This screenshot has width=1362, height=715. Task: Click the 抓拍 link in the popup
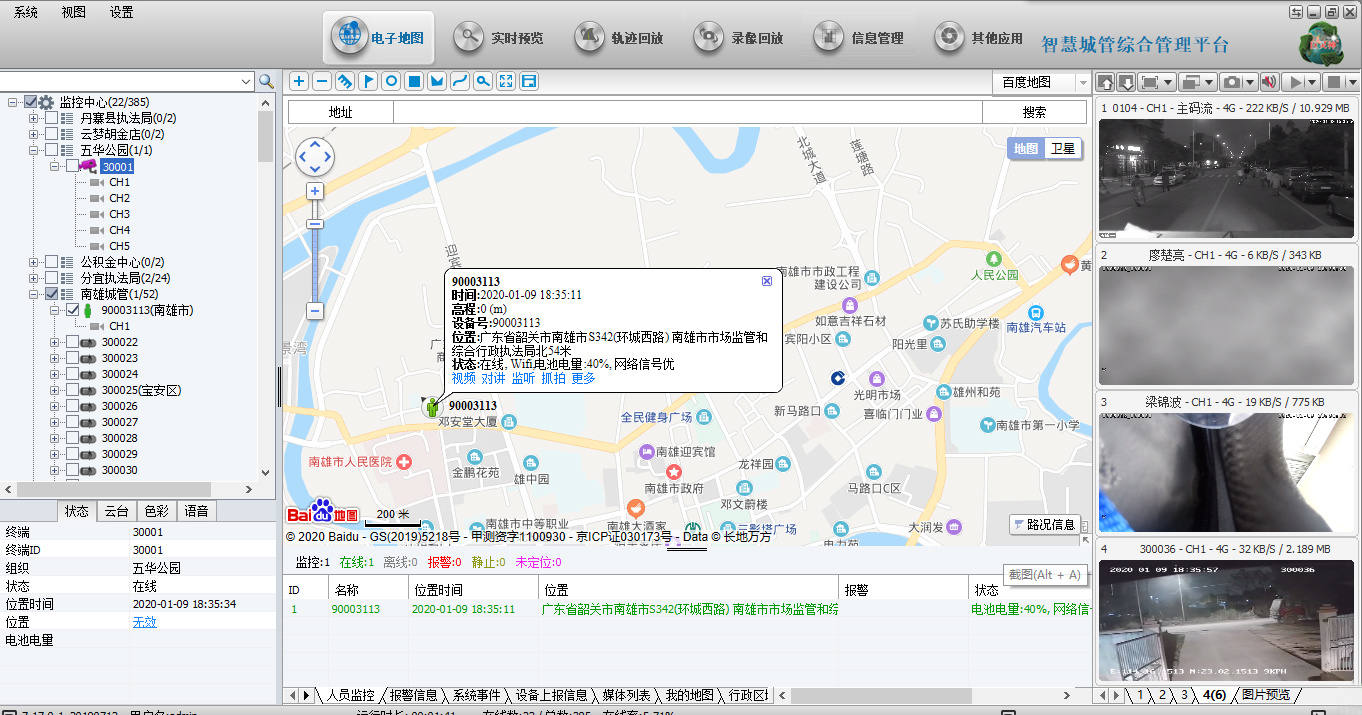[x=554, y=378]
